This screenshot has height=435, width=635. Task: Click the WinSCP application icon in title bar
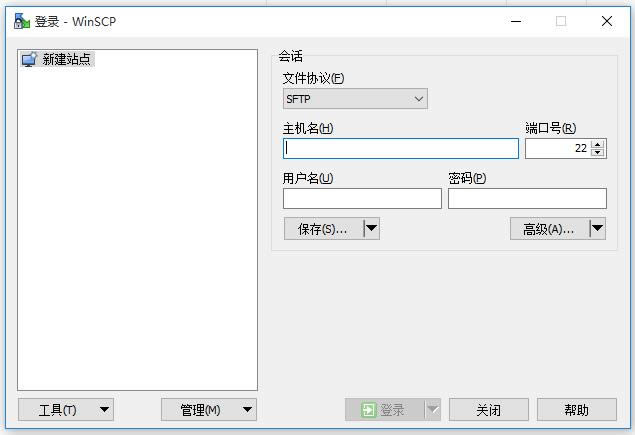point(21,21)
